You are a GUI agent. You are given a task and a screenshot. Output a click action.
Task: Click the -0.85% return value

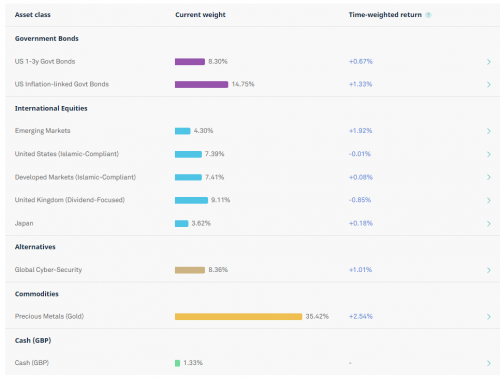(360, 200)
